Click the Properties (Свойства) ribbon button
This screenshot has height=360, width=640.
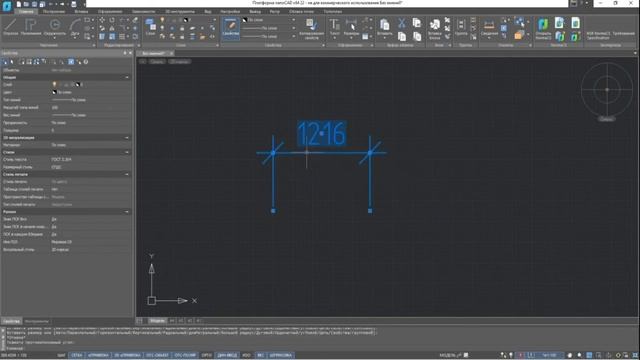click(x=231, y=28)
